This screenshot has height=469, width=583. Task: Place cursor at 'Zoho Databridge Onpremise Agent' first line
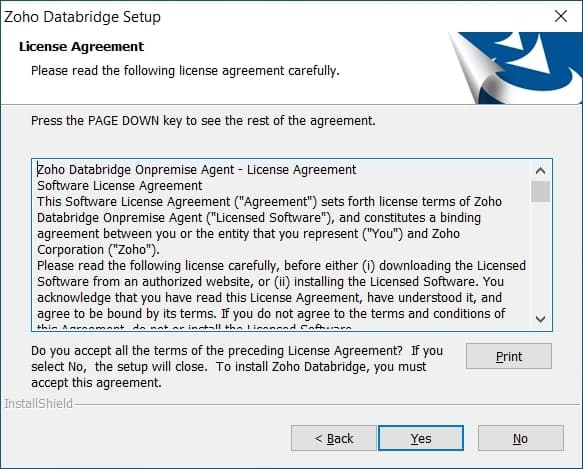197,170
